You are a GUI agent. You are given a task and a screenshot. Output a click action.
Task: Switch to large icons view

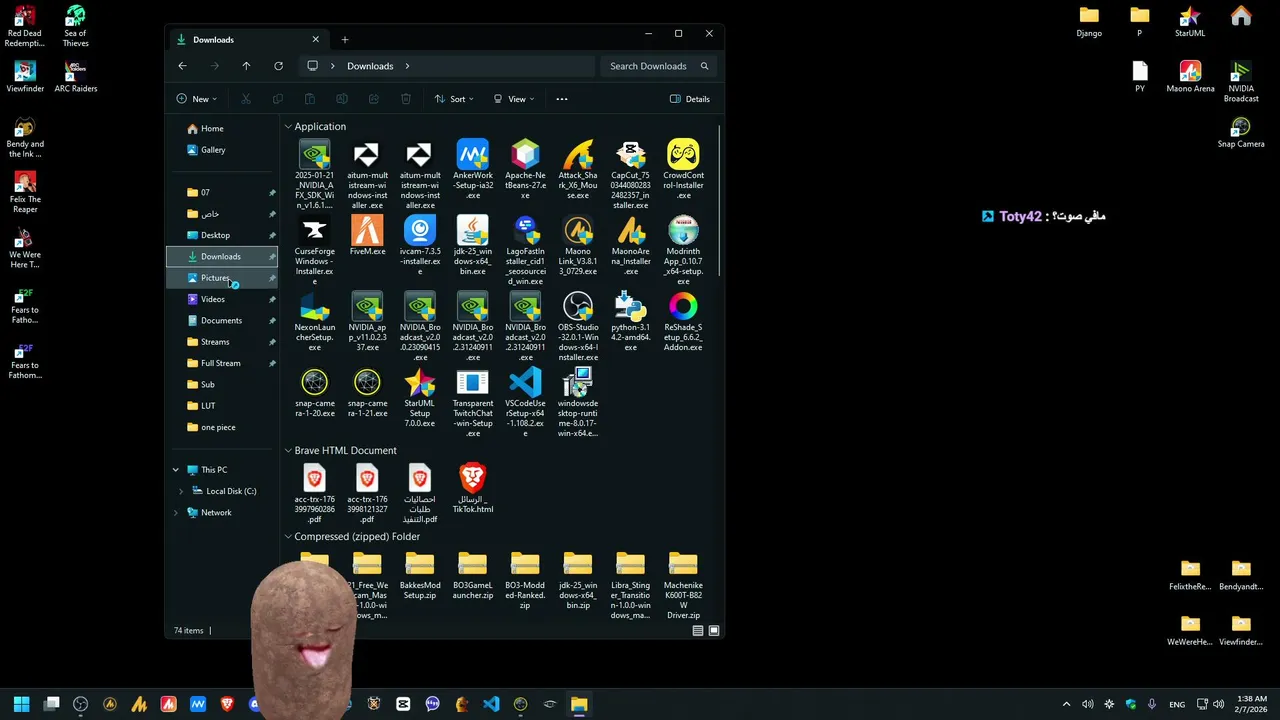[714, 631]
